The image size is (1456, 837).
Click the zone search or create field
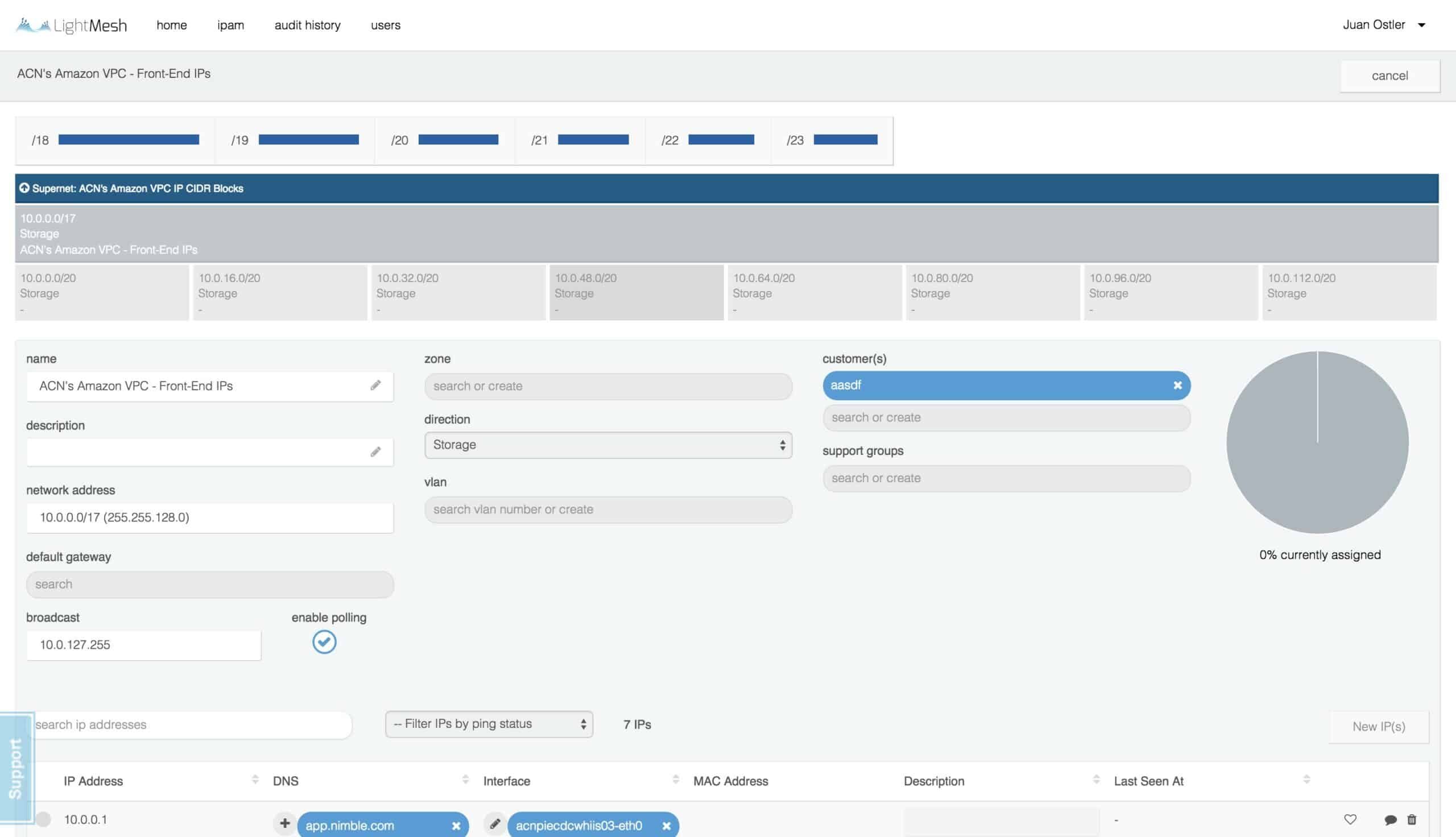608,386
